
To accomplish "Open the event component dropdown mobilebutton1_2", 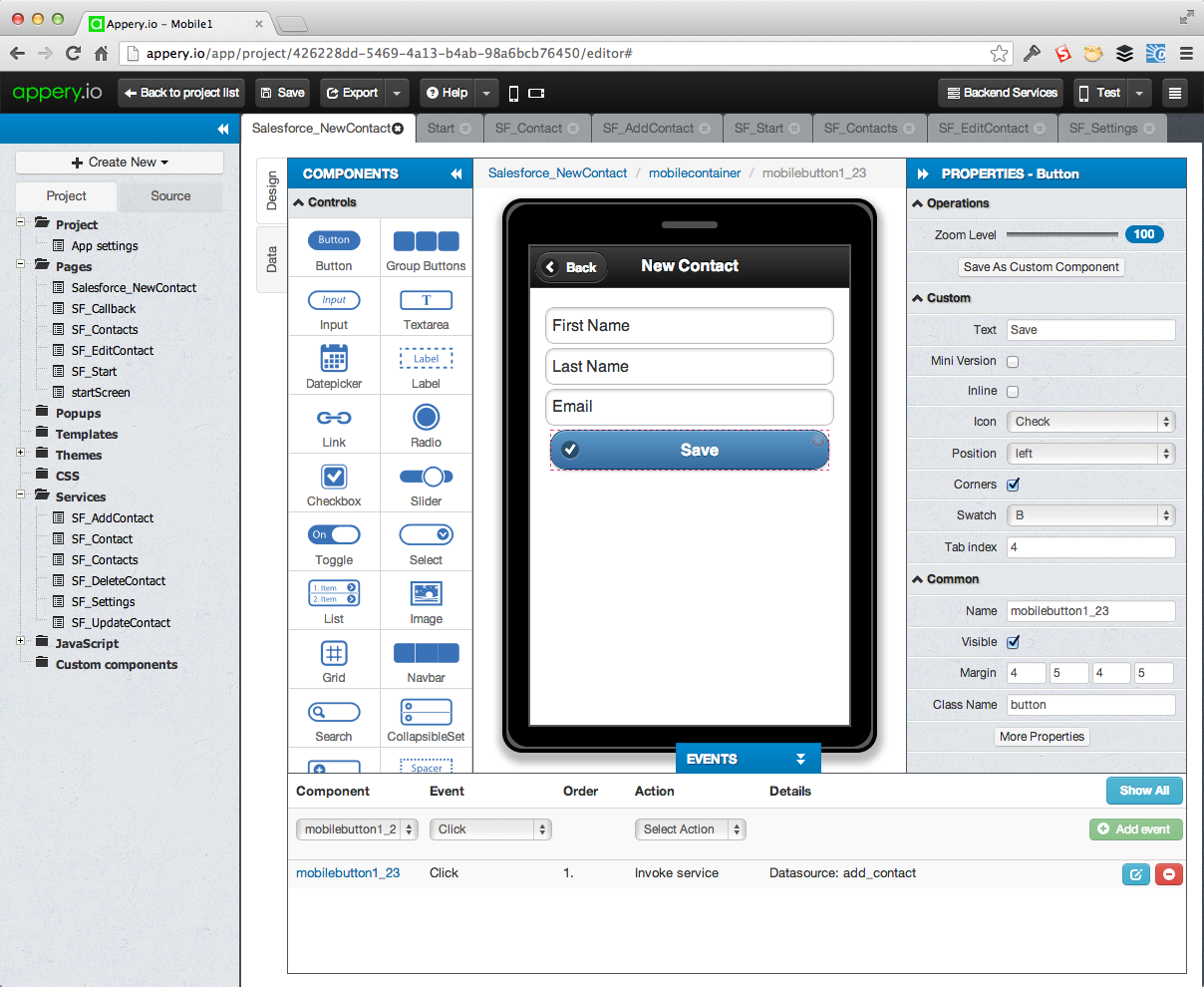I will (357, 829).
